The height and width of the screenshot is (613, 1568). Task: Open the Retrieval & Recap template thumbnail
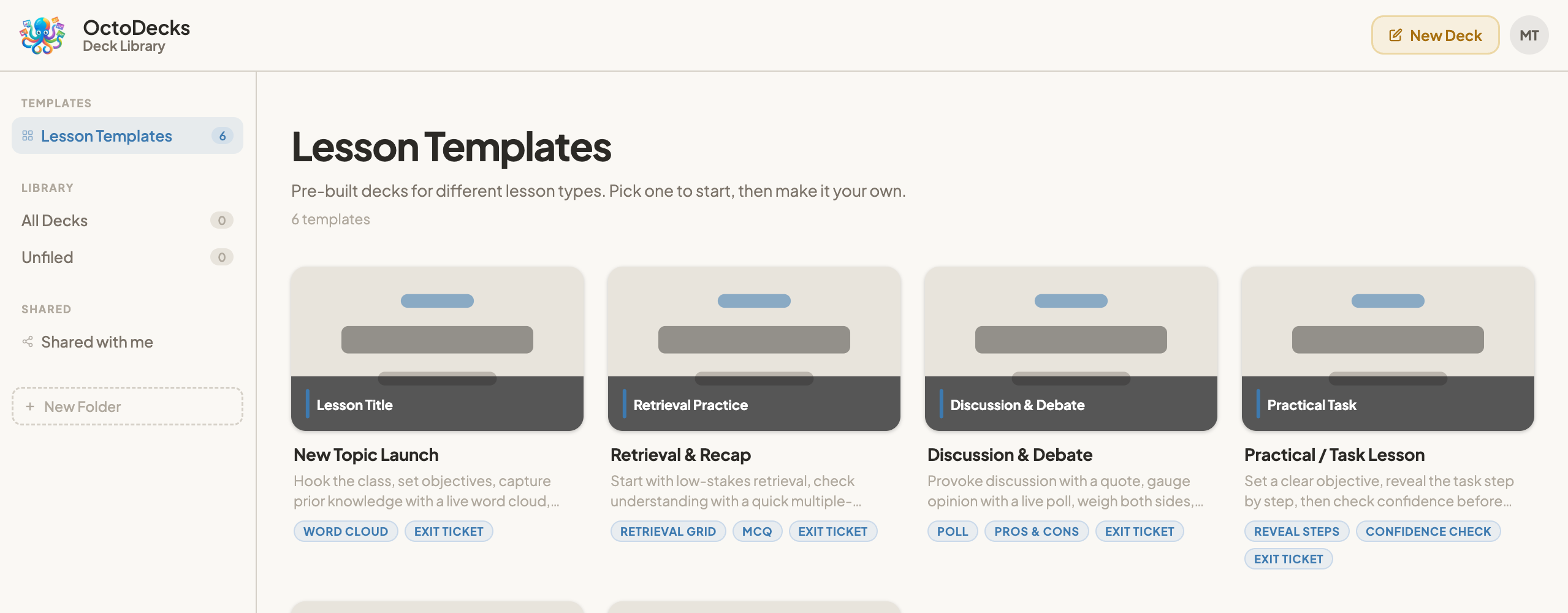coord(754,348)
